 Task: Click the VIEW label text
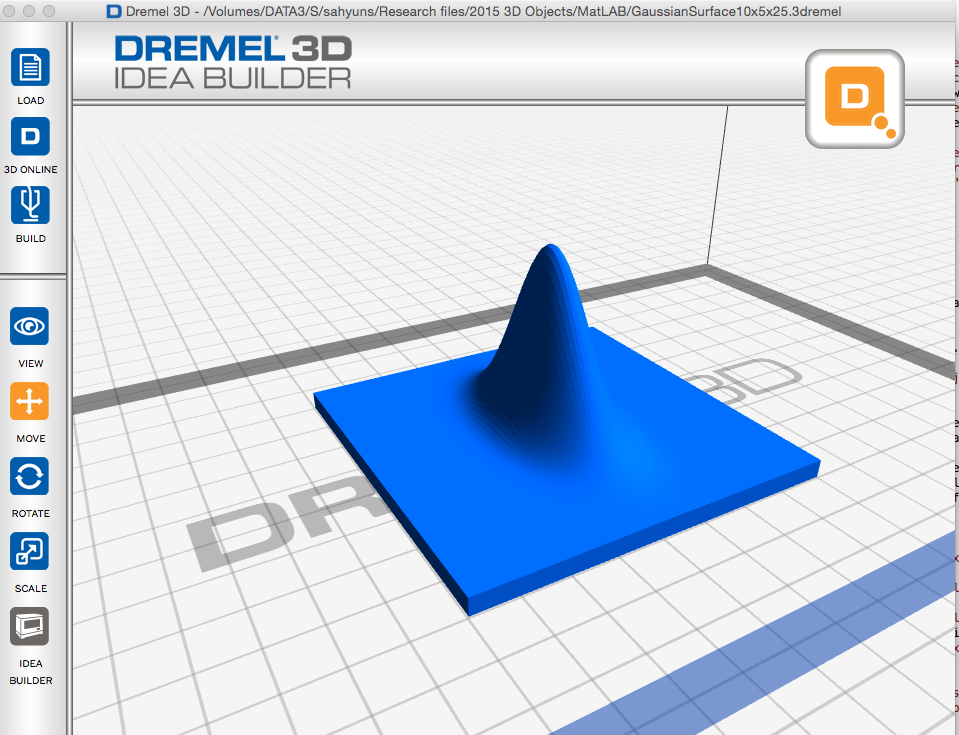tap(31, 363)
